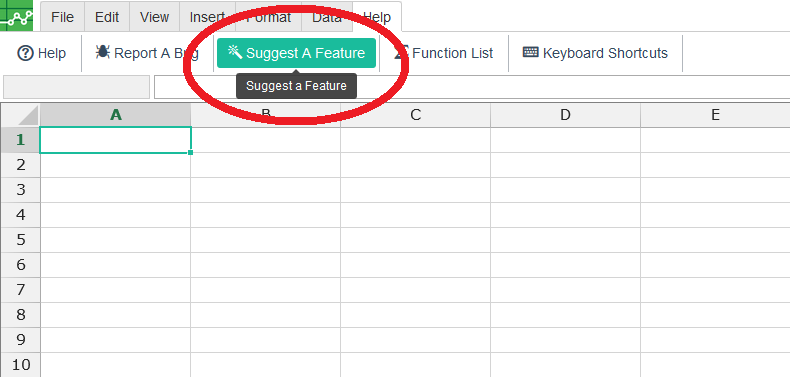Viewport: 790px width, 377px height.
Task: Click the fill handle of cell A1
Action: 190,152
